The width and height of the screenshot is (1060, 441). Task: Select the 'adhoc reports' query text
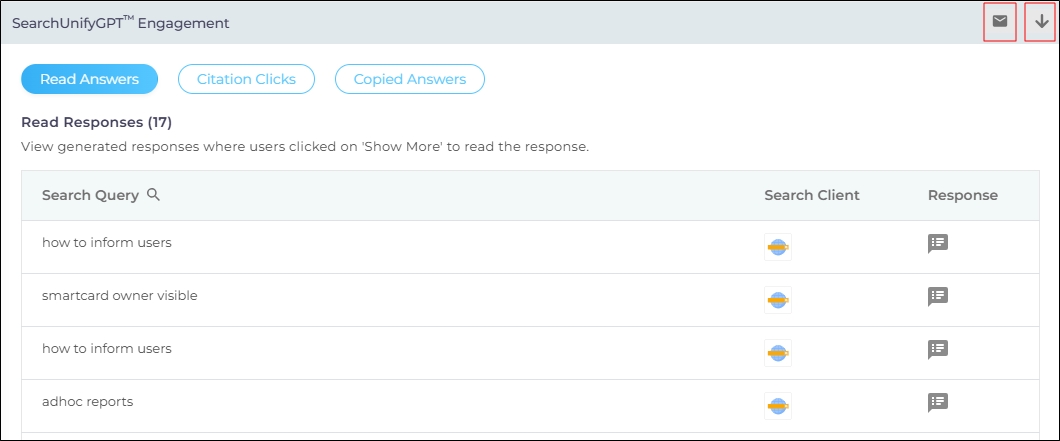(87, 402)
